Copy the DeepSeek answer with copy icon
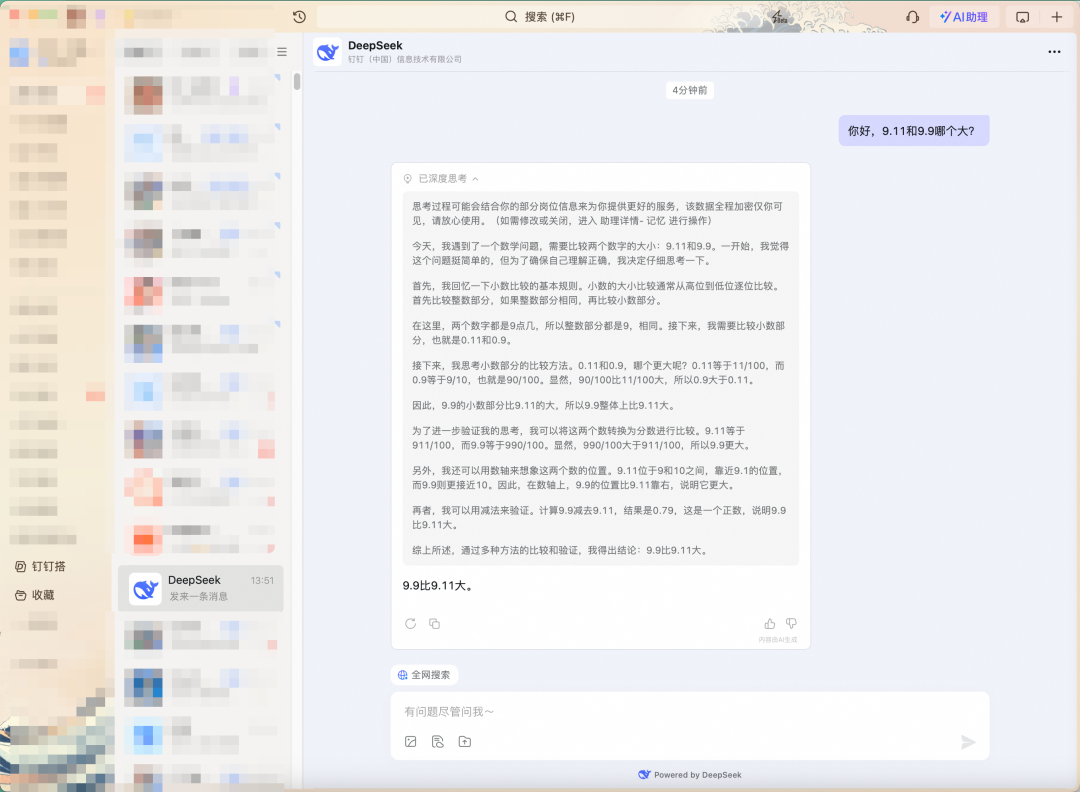 434,623
